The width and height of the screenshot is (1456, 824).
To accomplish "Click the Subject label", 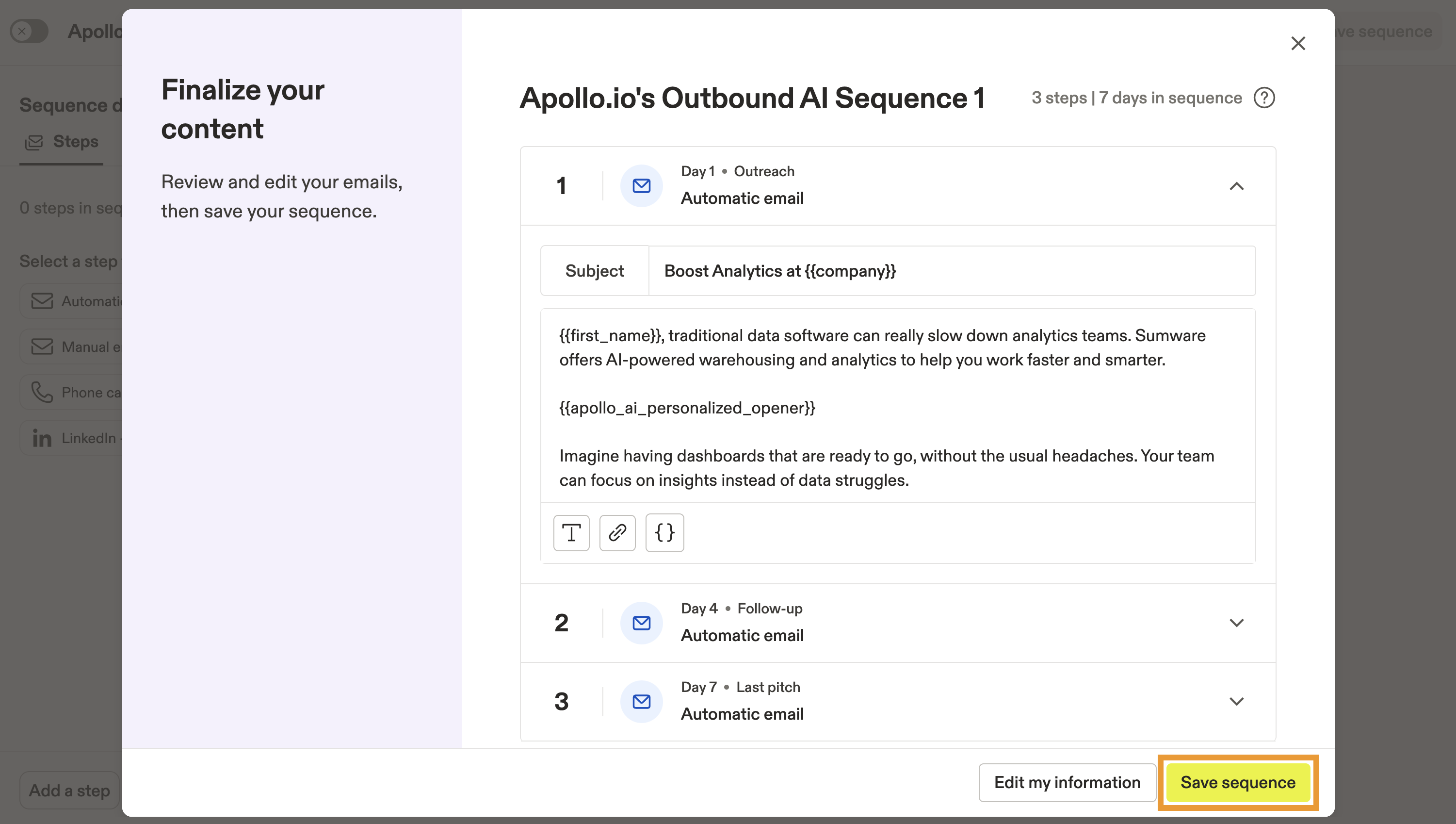I will [x=594, y=271].
